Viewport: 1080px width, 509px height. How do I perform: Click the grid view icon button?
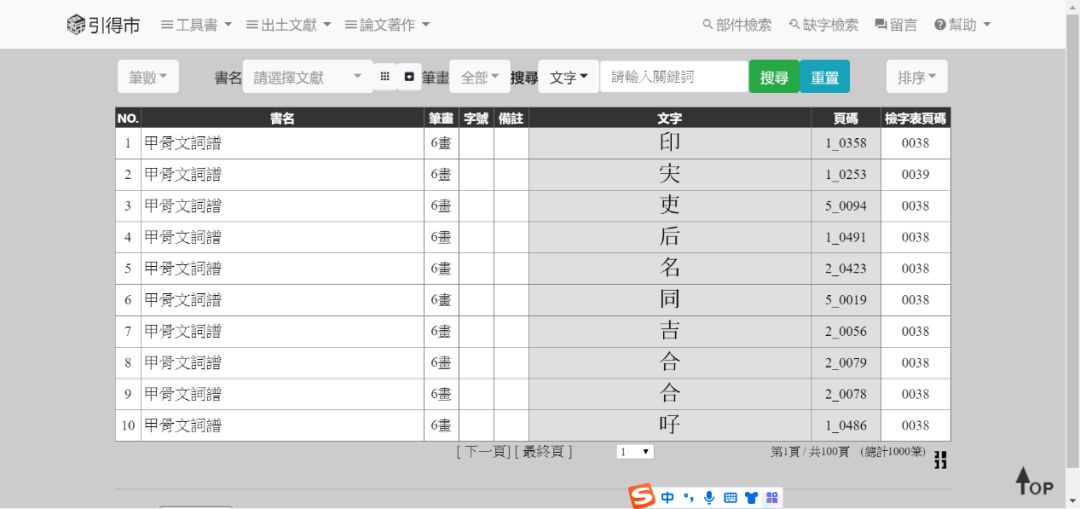click(385, 76)
